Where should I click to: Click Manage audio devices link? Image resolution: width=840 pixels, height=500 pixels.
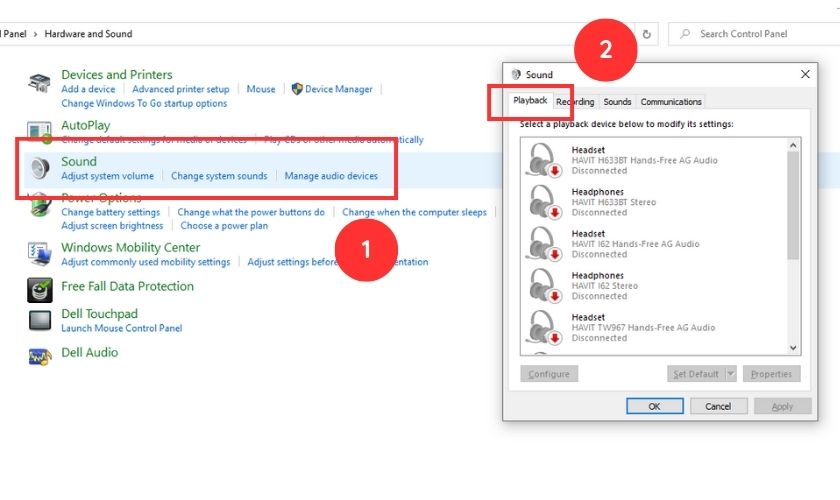coord(331,176)
